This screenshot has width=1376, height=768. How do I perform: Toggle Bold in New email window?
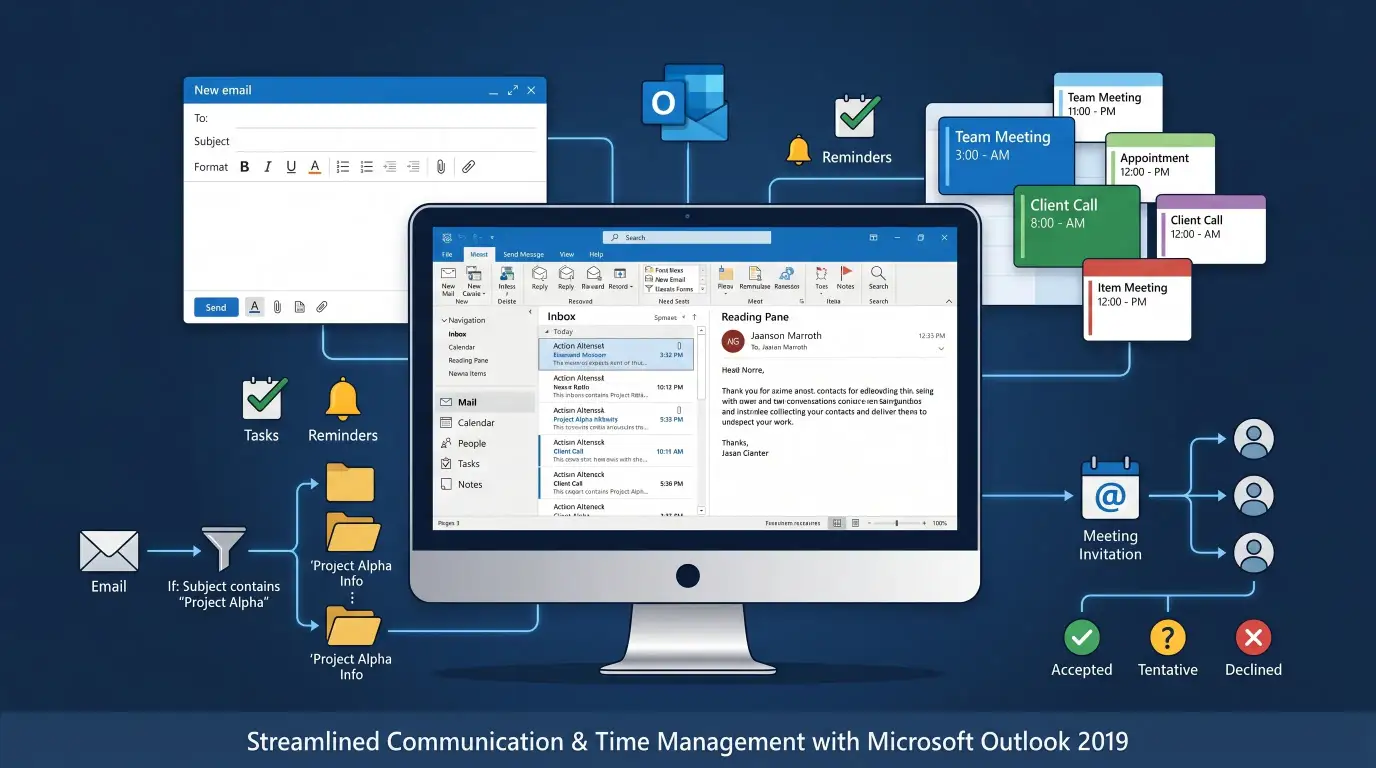(x=244, y=167)
